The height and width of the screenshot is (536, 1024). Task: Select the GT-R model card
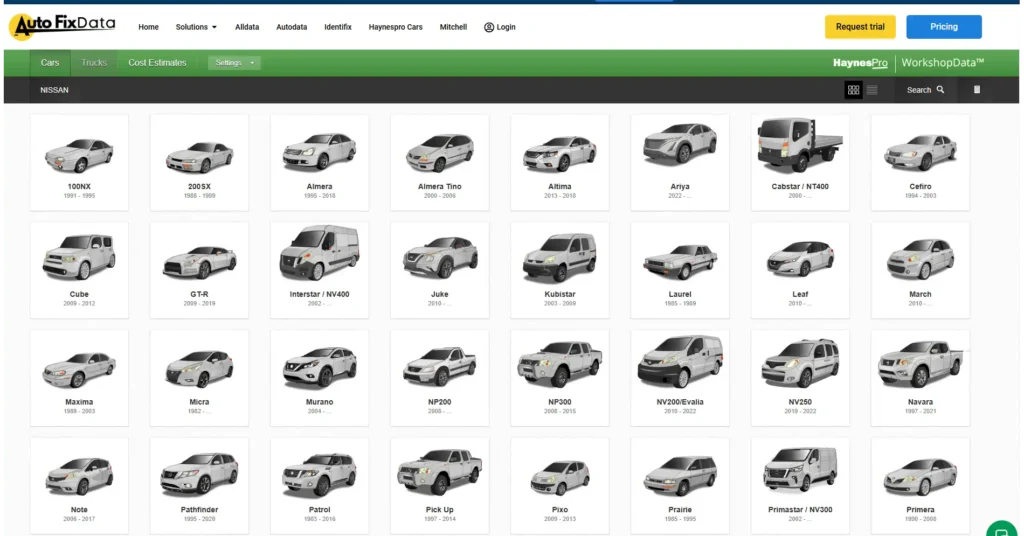[x=199, y=270]
